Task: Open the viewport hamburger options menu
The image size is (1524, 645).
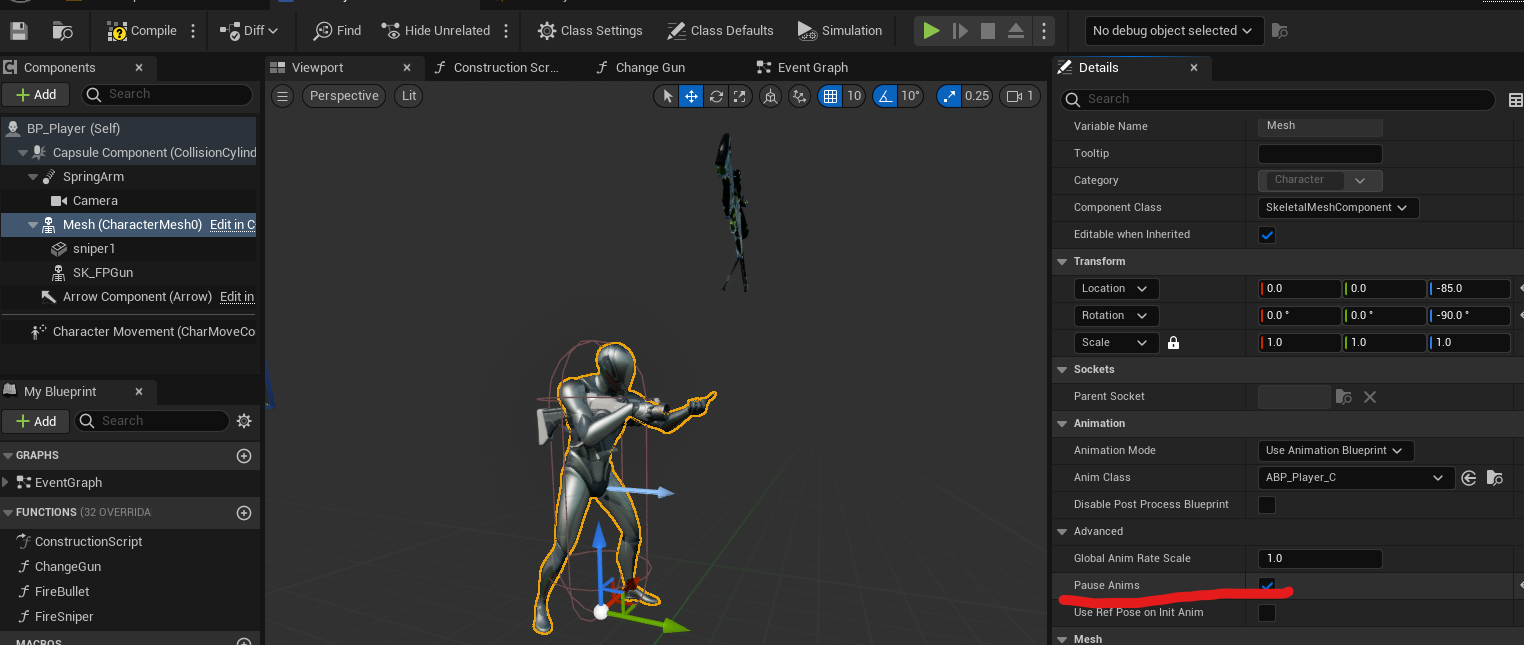Action: 283,96
